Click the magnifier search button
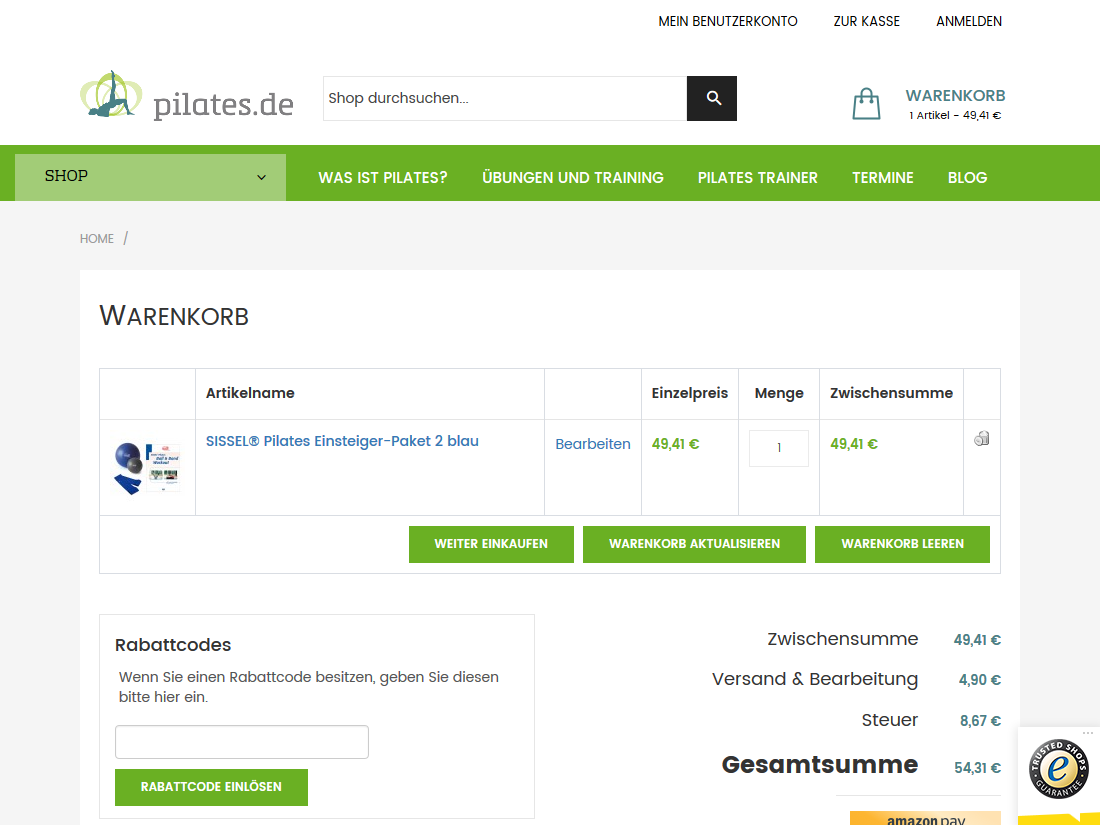 712,98
